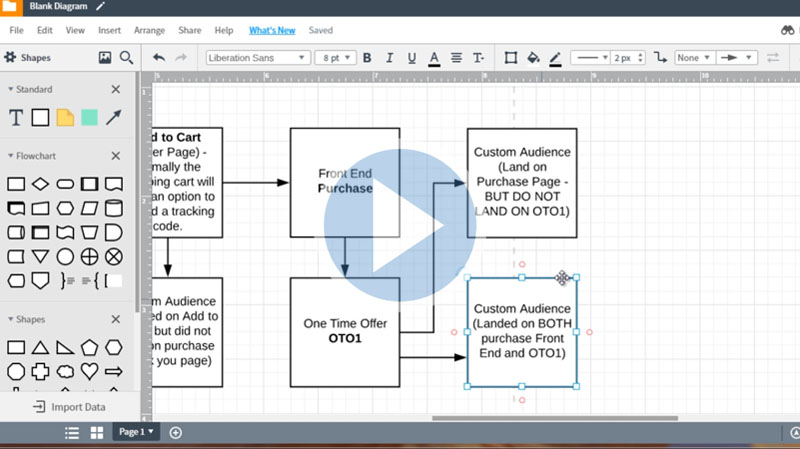
Task: Click the text color button
Action: 433,58
